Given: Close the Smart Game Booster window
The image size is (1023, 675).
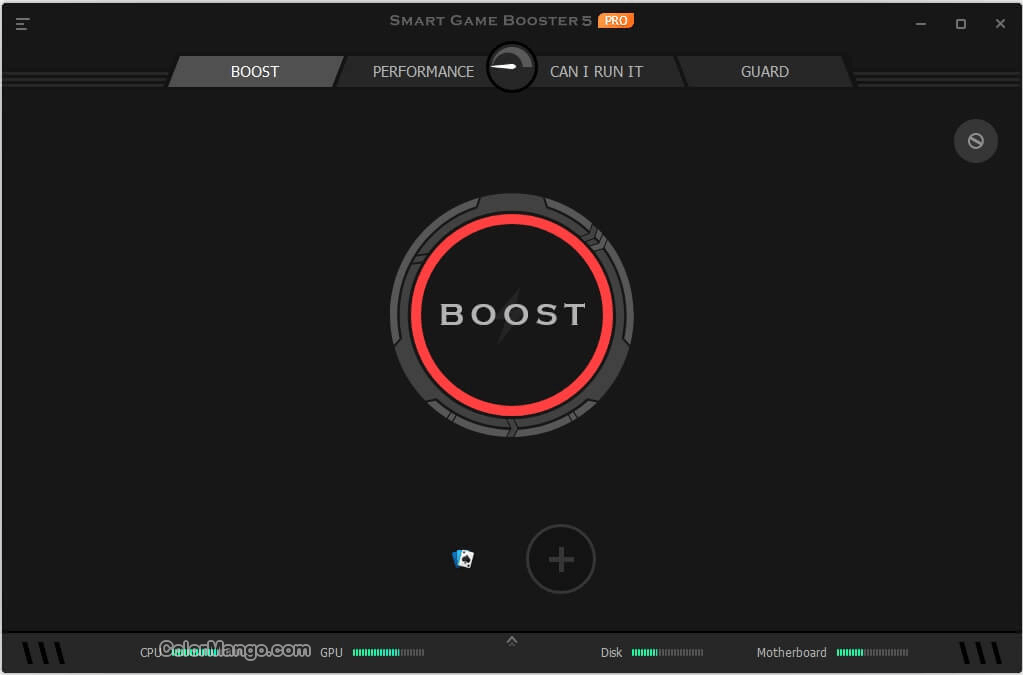Looking at the screenshot, I should 1000,24.
